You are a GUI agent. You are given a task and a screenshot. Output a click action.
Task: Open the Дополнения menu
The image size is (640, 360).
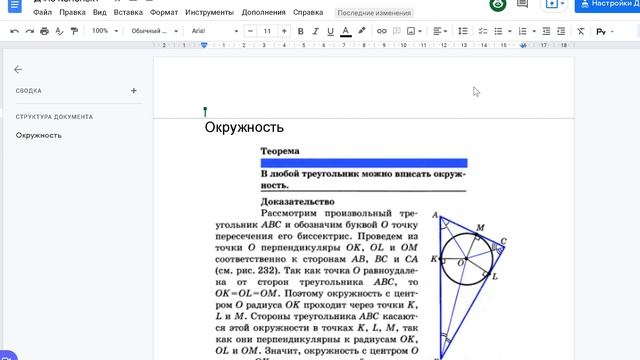263,12
